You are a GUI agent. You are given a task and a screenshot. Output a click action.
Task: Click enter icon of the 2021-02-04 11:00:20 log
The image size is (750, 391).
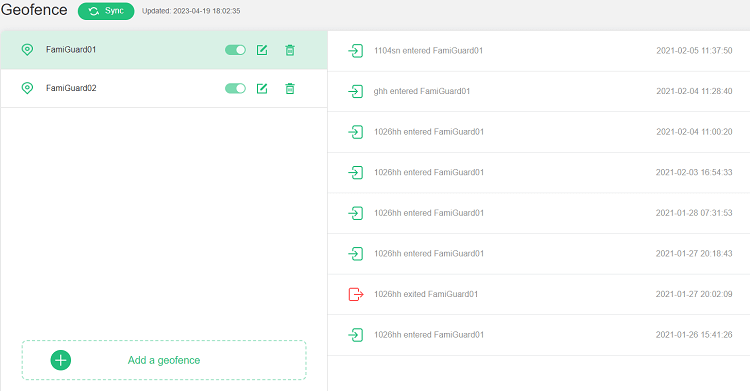tap(355, 132)
